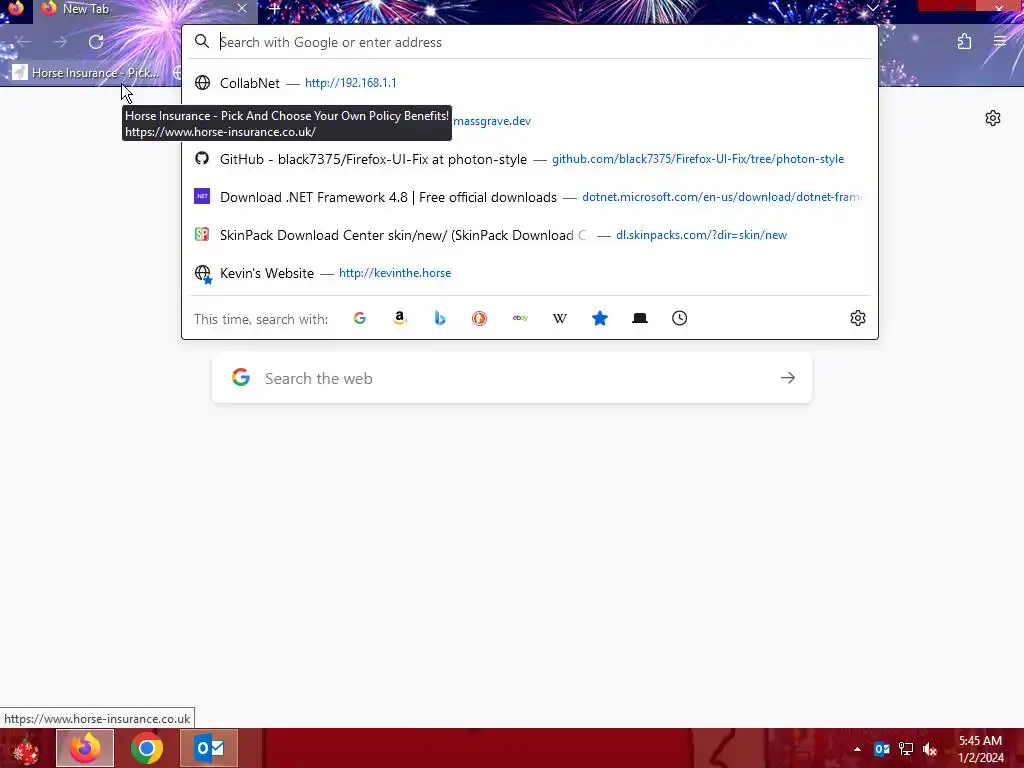Launch Google Chrome from taskbar
The width and height of the screenshot is (1024, 768).
[x=147, y=748]
